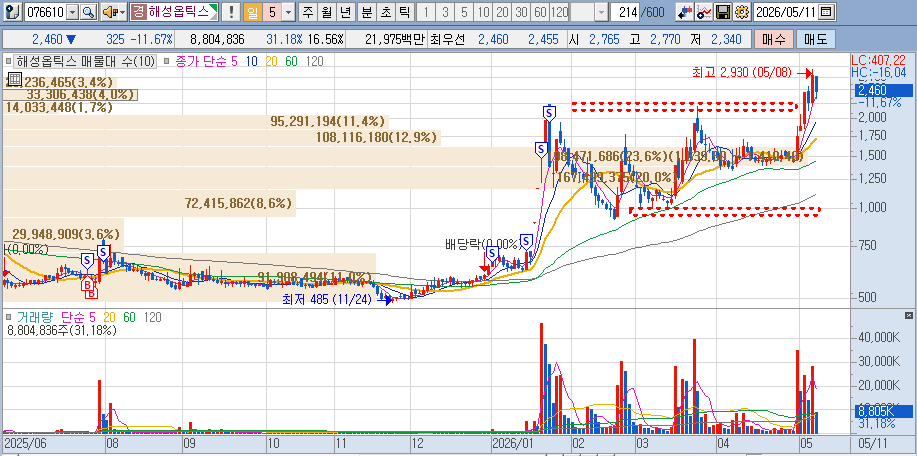Toggle square box beside 해성옵틱스 매물대
The width and height of the screenshot is (917, 456).
[x=9, y=60]
